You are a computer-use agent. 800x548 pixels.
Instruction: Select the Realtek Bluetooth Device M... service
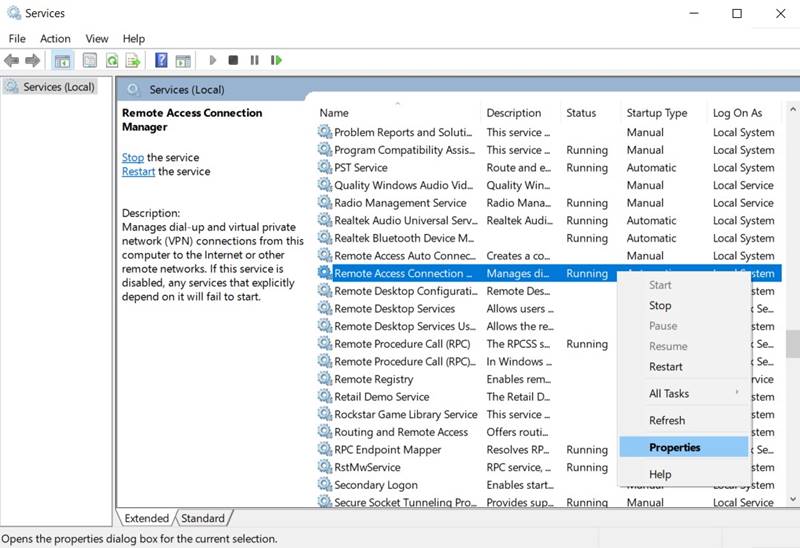tap(404, 238)
